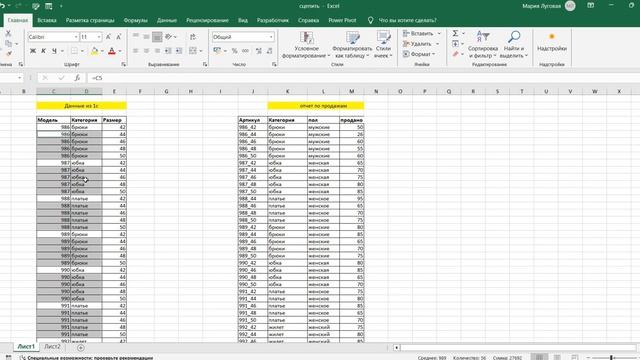Screen dimensions: 640x360
Task: Click the Wrap Text icon
Action: (x=193, y=37)
